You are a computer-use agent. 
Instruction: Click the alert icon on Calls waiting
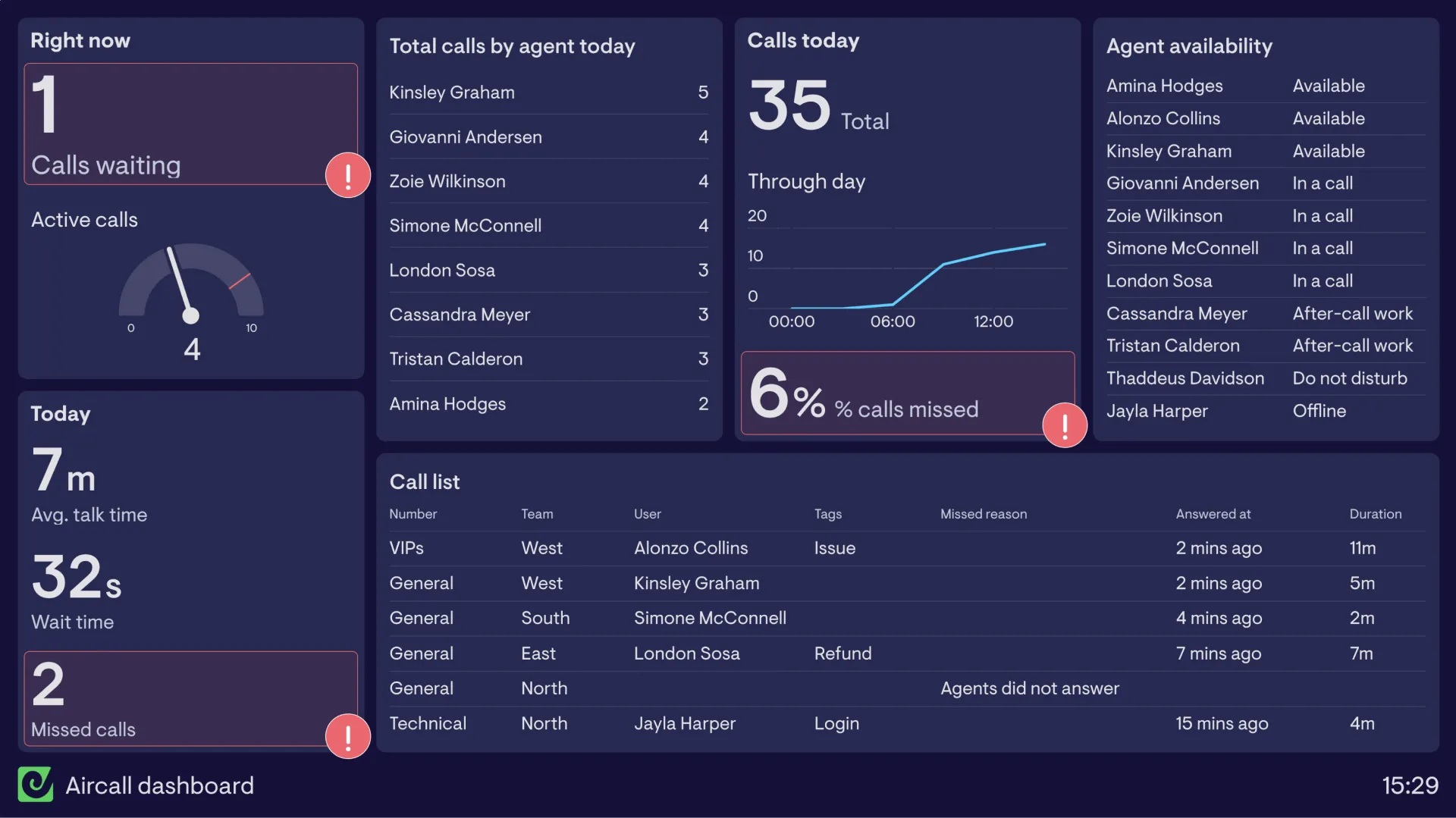(x=347, y=176)
